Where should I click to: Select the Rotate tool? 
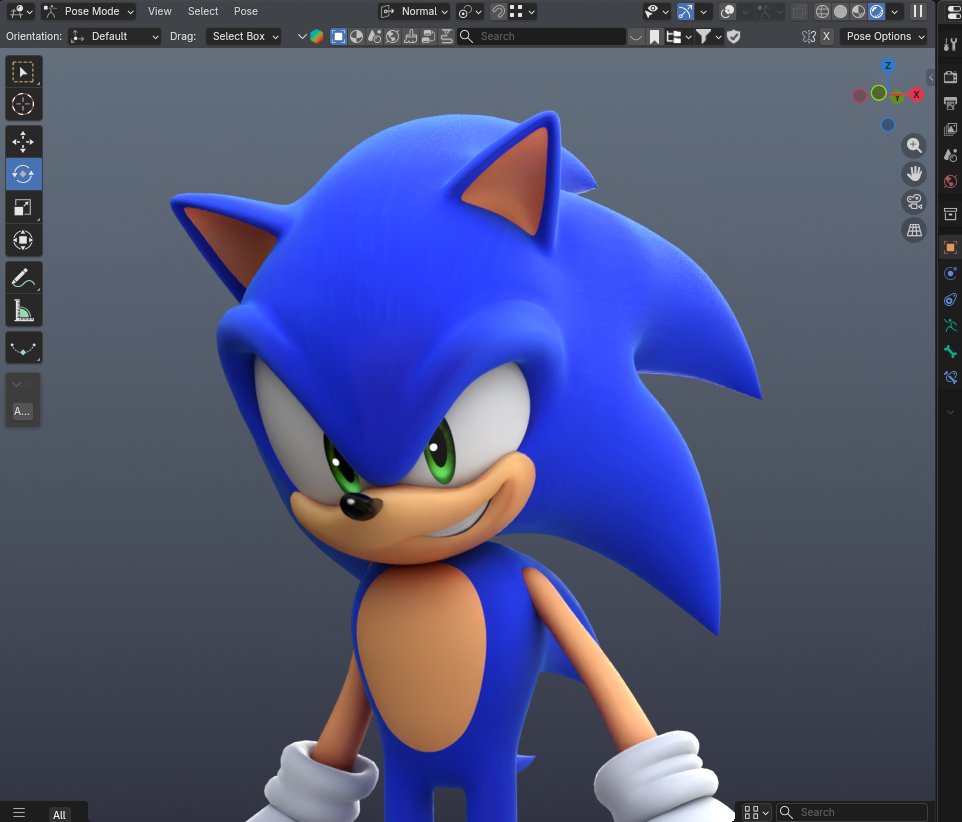[23, 174]
